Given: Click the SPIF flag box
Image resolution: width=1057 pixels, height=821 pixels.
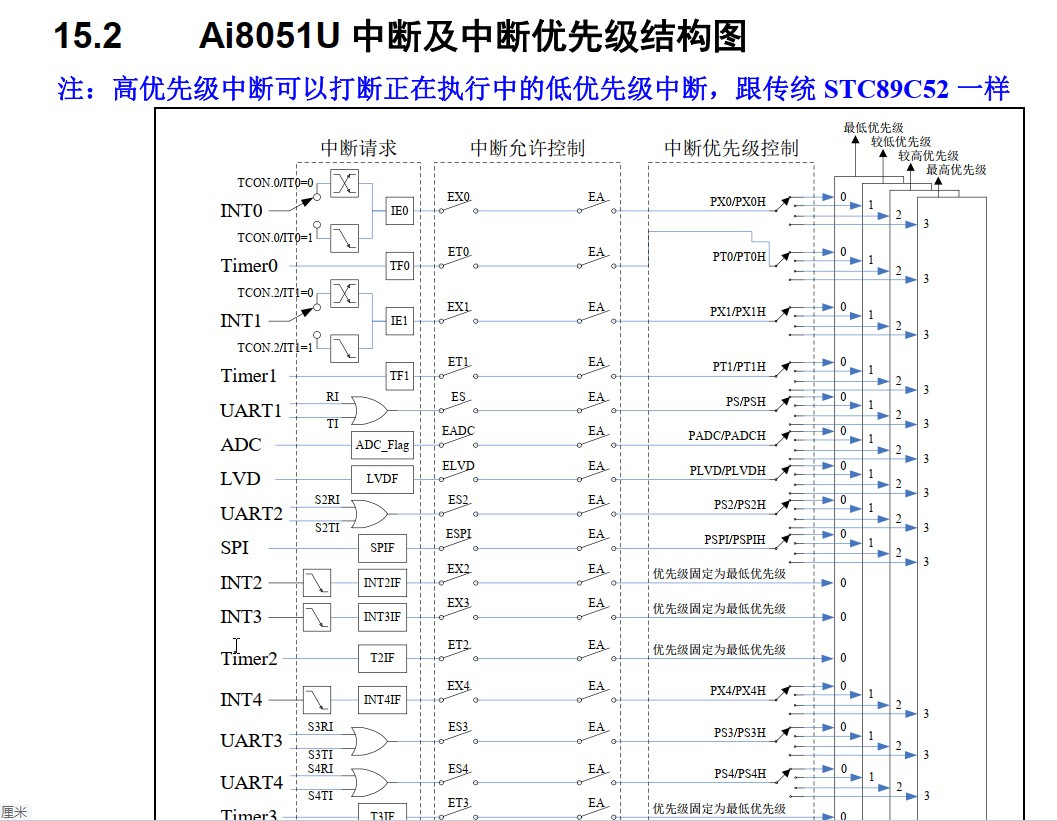Looking at the screenshot, I should (x=382, y=547).
